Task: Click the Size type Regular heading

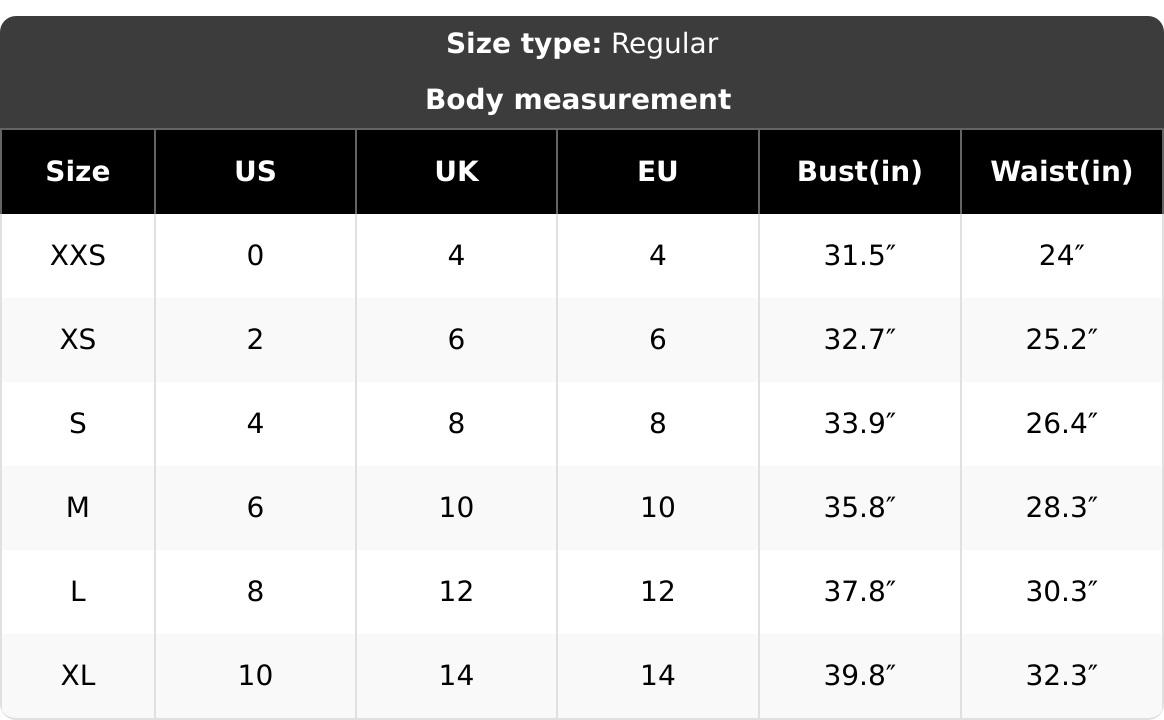Action: [582, 44]
